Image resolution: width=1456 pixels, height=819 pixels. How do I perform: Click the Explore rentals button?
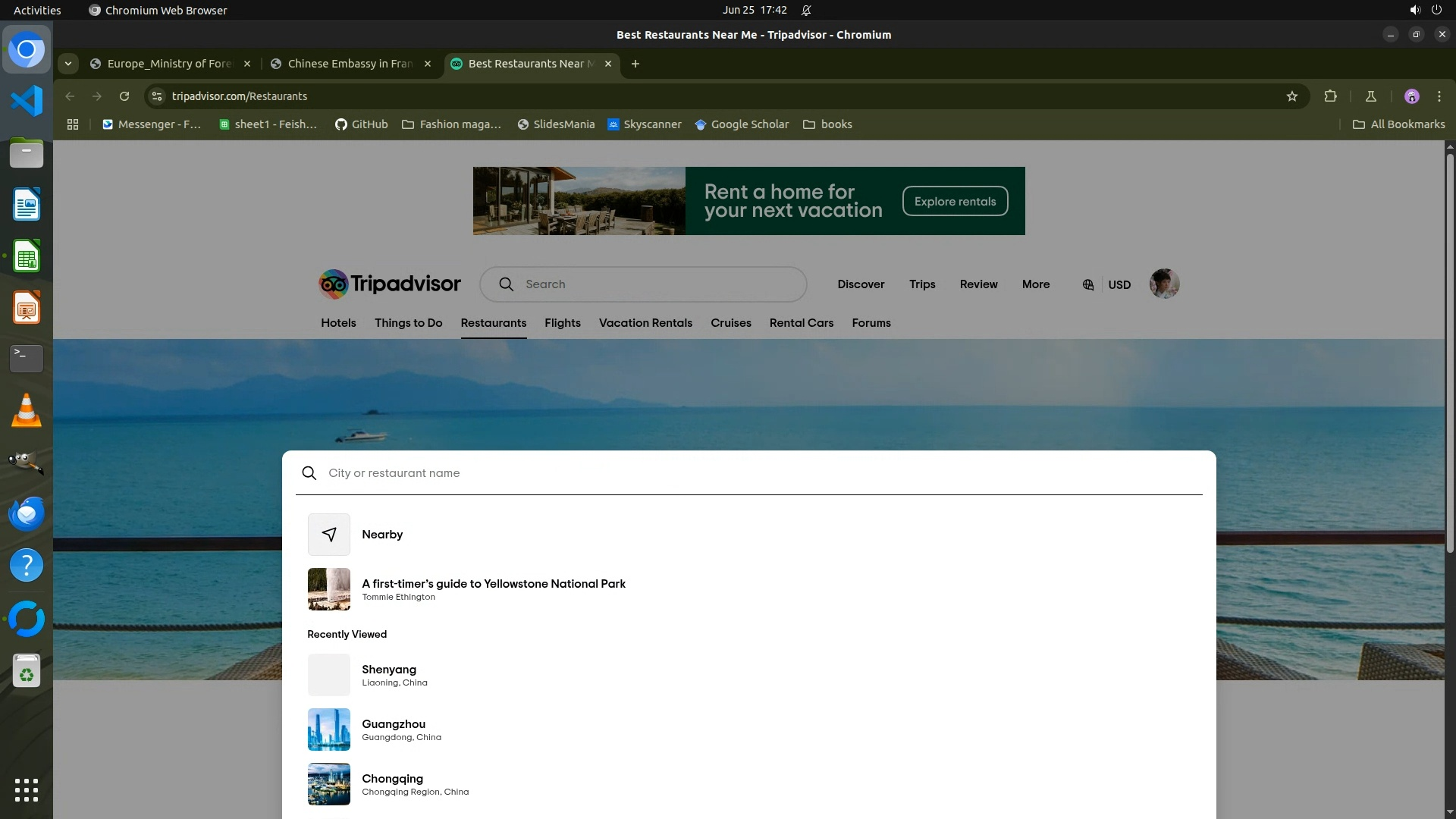[x=955, y=201]
